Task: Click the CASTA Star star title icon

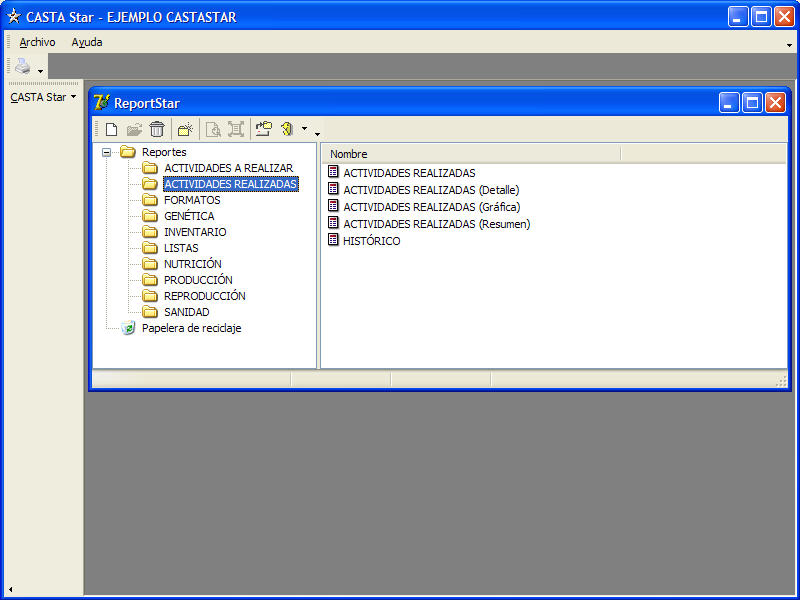Action: (x=14, y=17)
